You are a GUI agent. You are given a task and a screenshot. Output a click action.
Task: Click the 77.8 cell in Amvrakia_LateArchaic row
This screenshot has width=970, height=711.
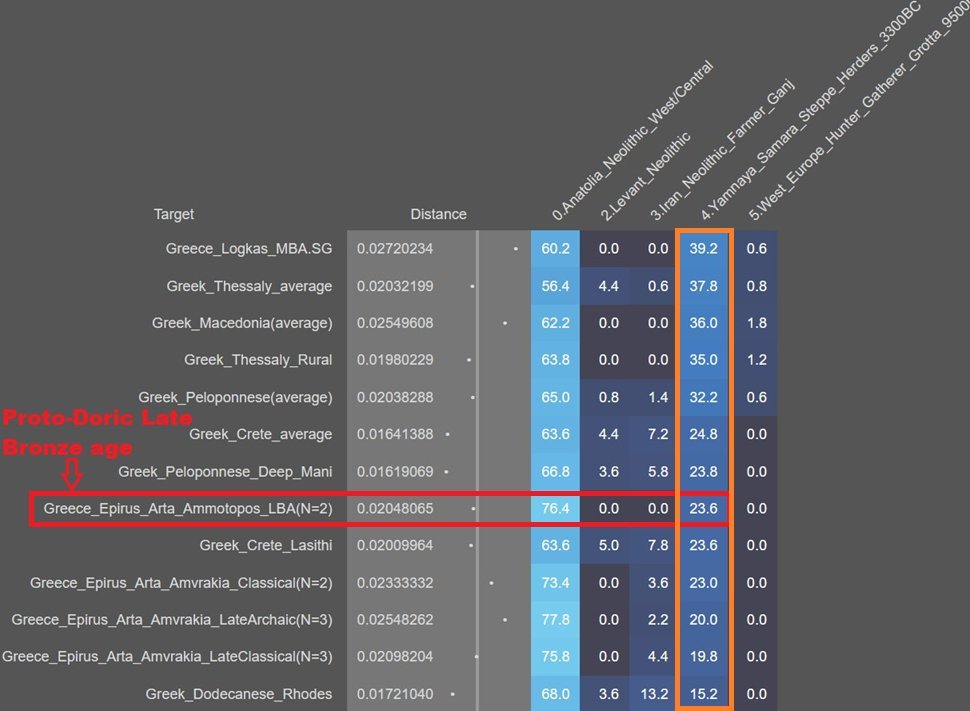[556, 620]
